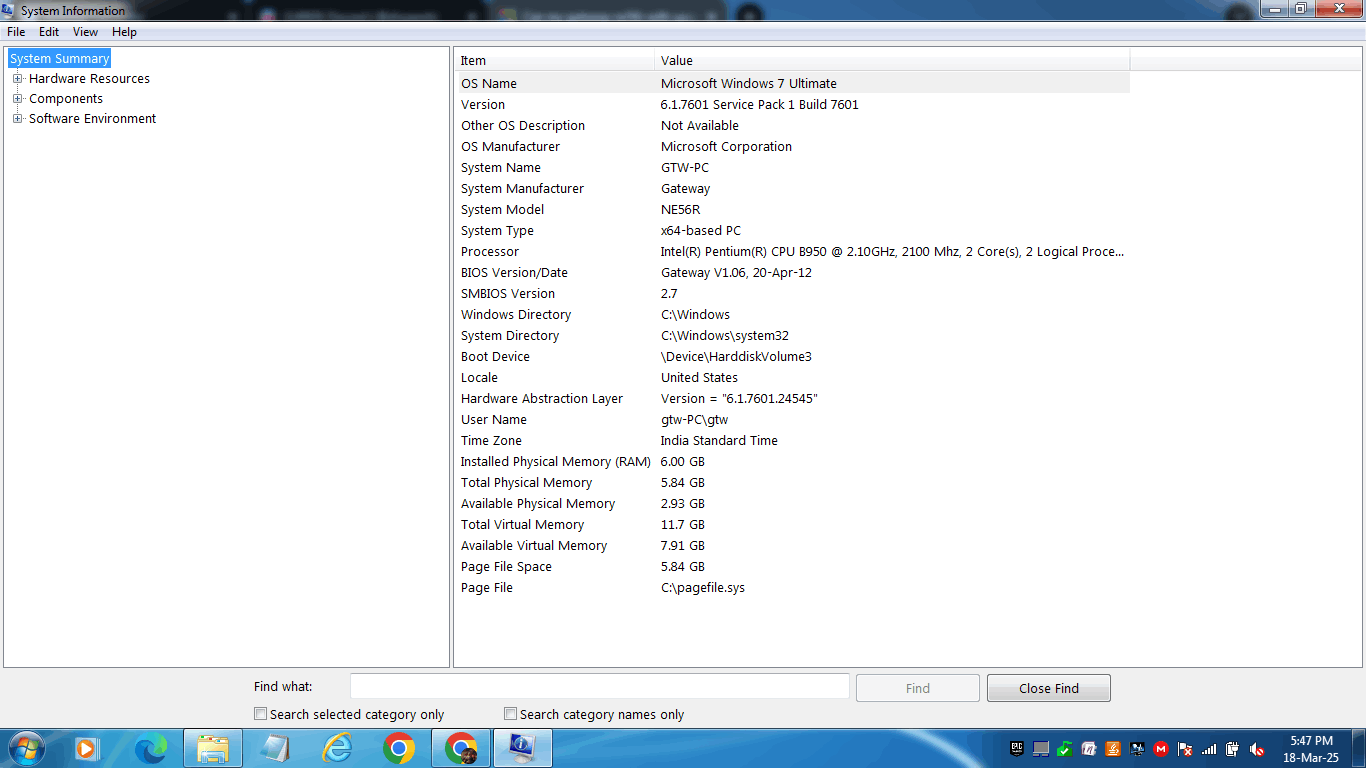This screenshot has height=768, width=1366.
Task: Click the OneNote tray icon
Action: 1089,748
